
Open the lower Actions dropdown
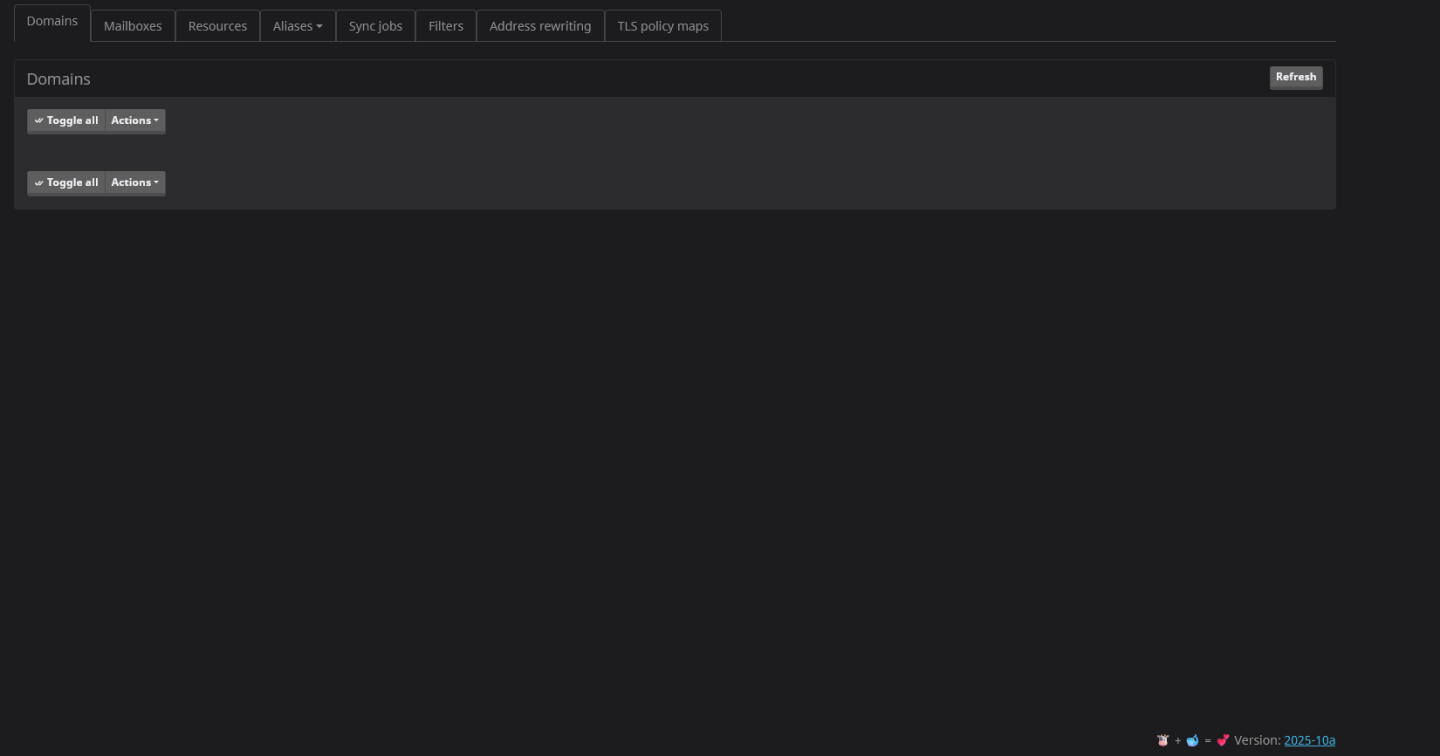135,183
